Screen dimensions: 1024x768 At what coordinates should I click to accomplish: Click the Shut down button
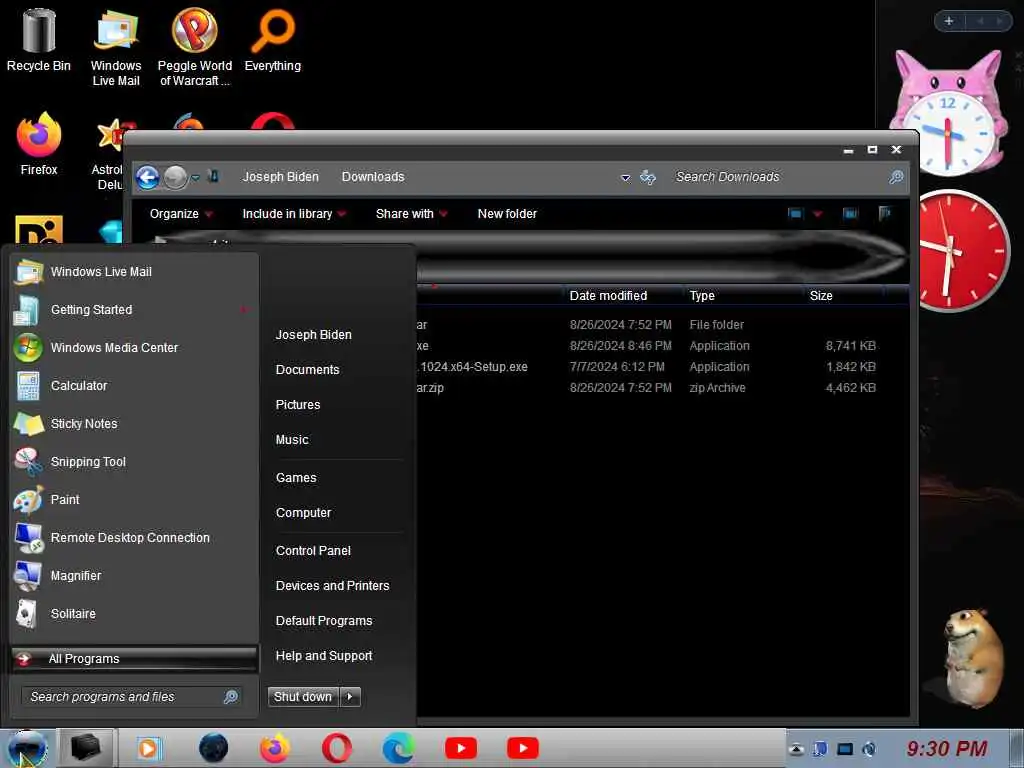pyautogui.click(x=303, y=697)
